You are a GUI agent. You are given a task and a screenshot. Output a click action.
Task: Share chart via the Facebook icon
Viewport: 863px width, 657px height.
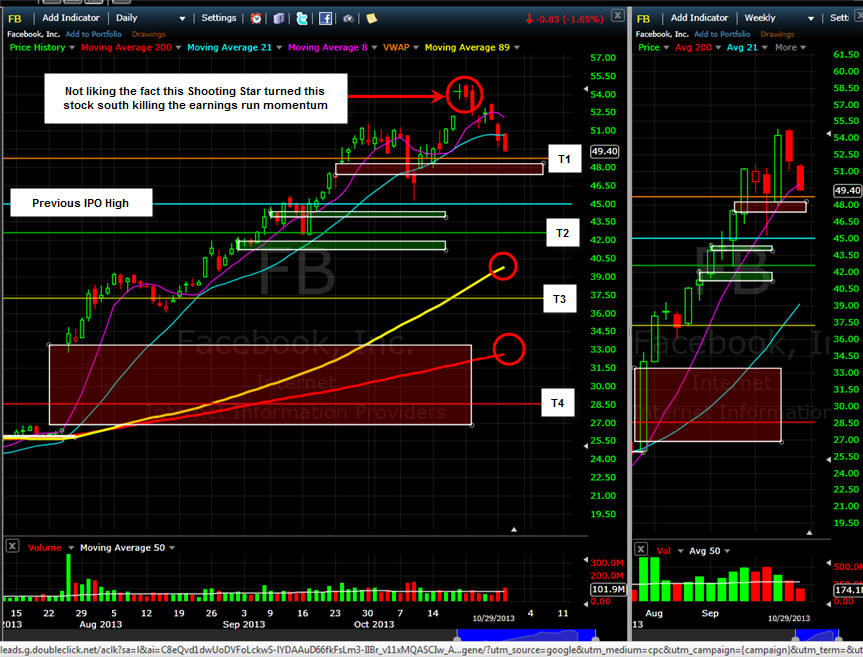325,19
